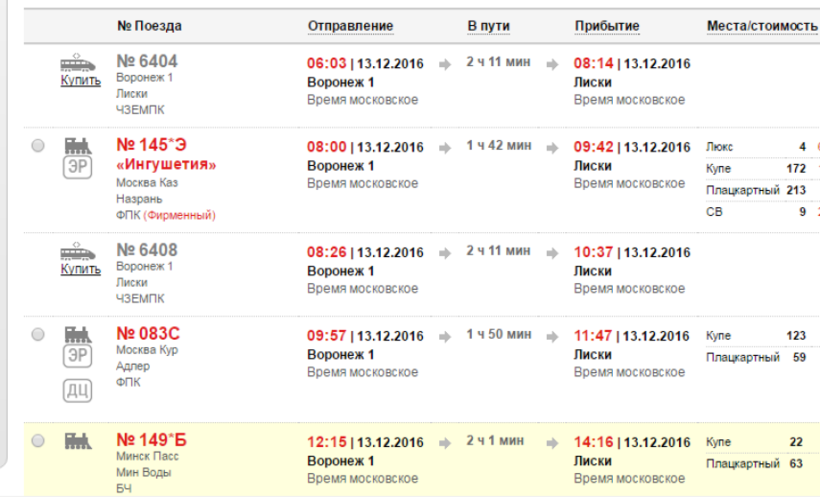Sort by the Отправление column header
Screen dimensions: 820x497
350,25
